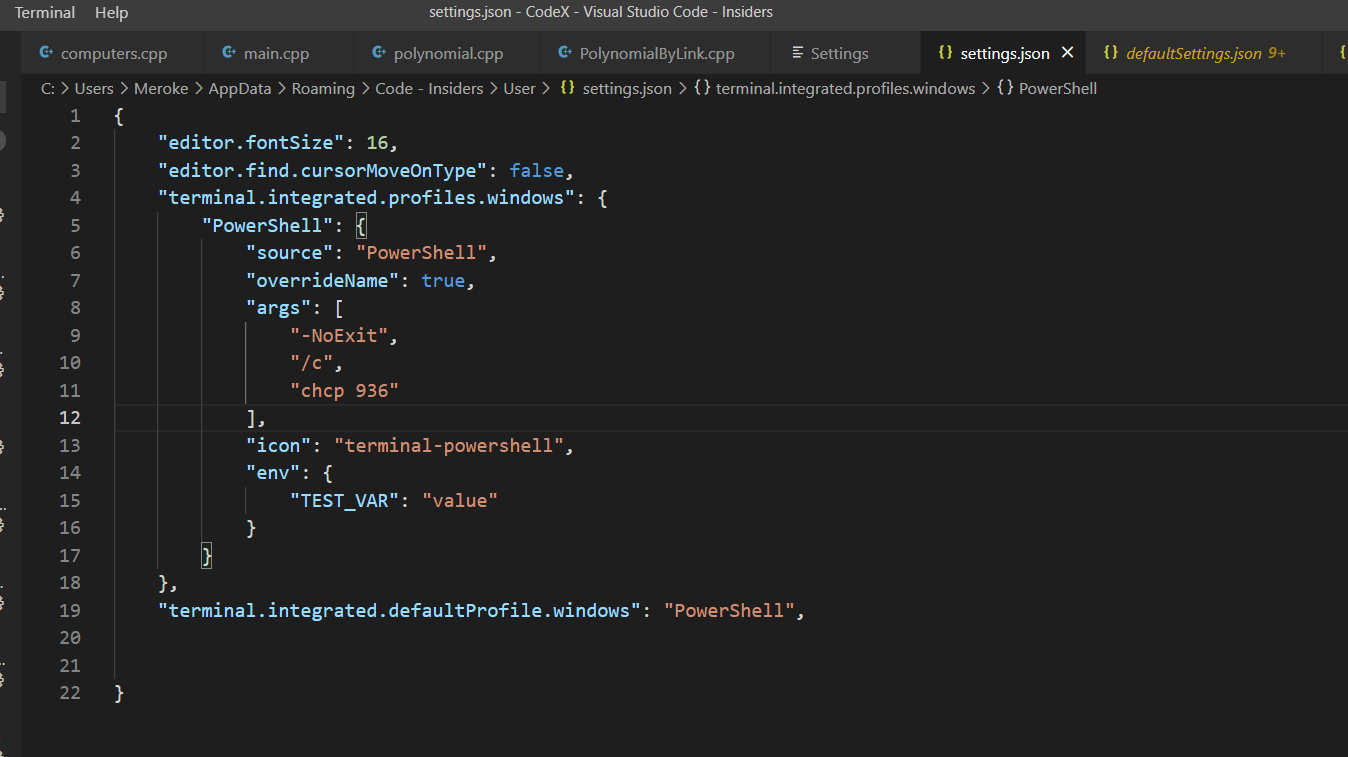Image resolution: width=1348 pixels, height=757 pixels.
Task: Click the C++ icon on polynomial.cpp tab
Action: click(x=378, y=53)
